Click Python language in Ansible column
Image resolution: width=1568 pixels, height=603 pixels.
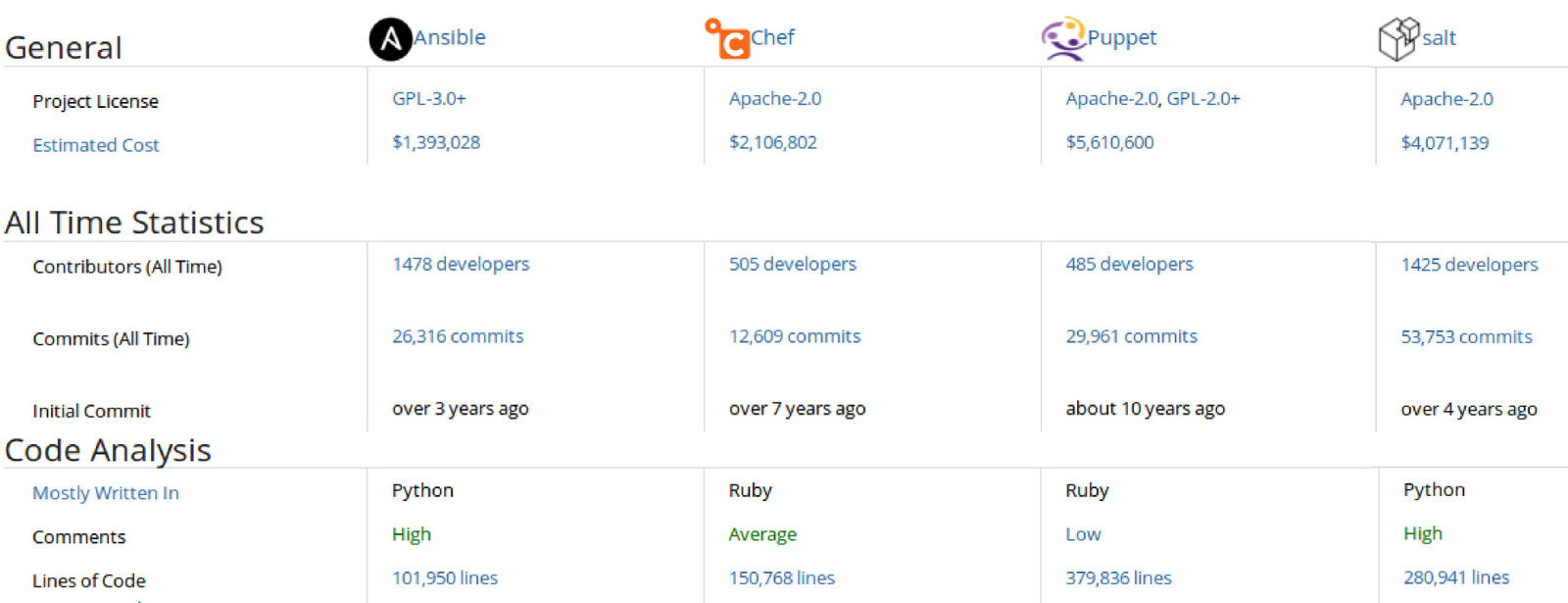pos(422,491)
